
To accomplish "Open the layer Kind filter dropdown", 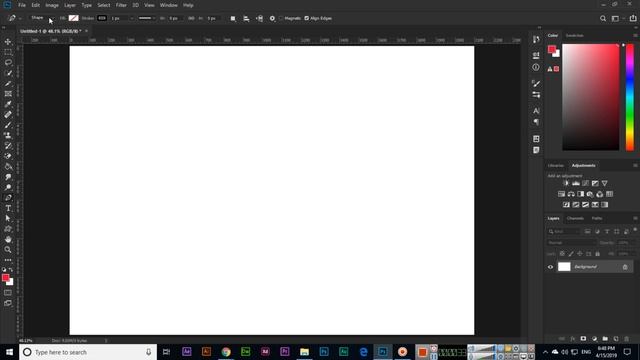I will [564, 231].
